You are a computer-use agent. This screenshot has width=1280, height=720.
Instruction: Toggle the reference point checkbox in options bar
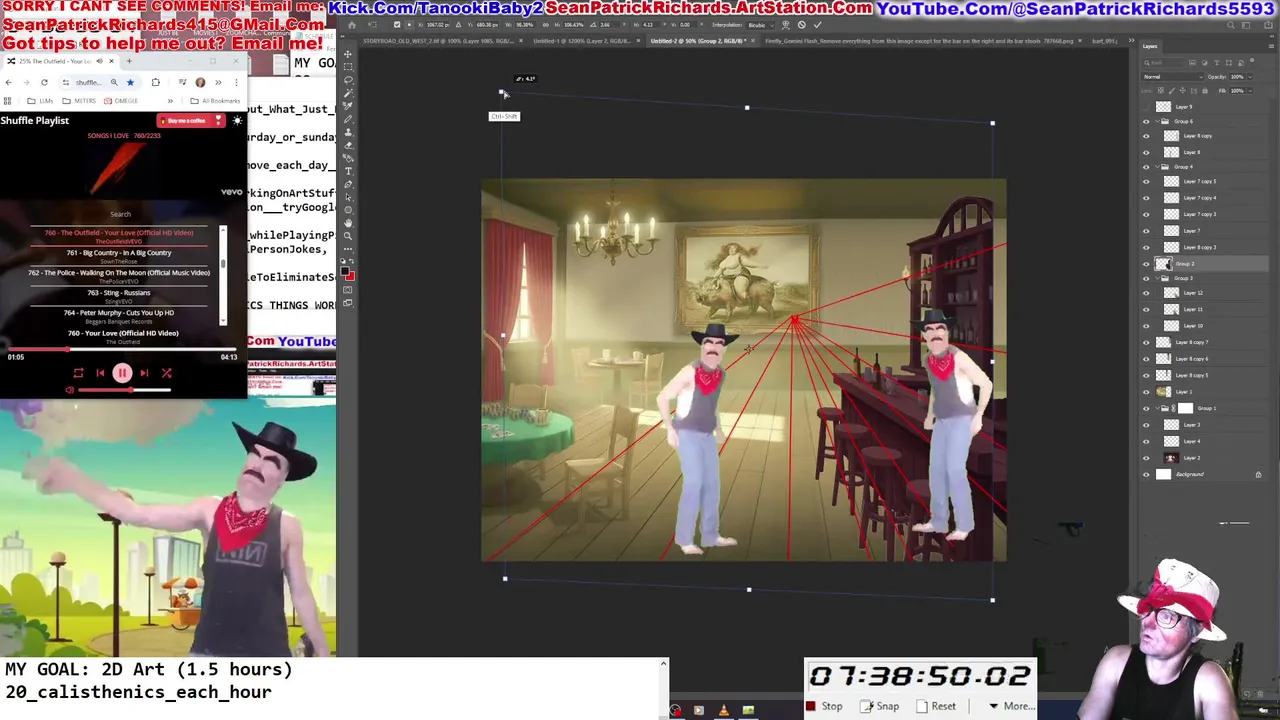(397, 24)
